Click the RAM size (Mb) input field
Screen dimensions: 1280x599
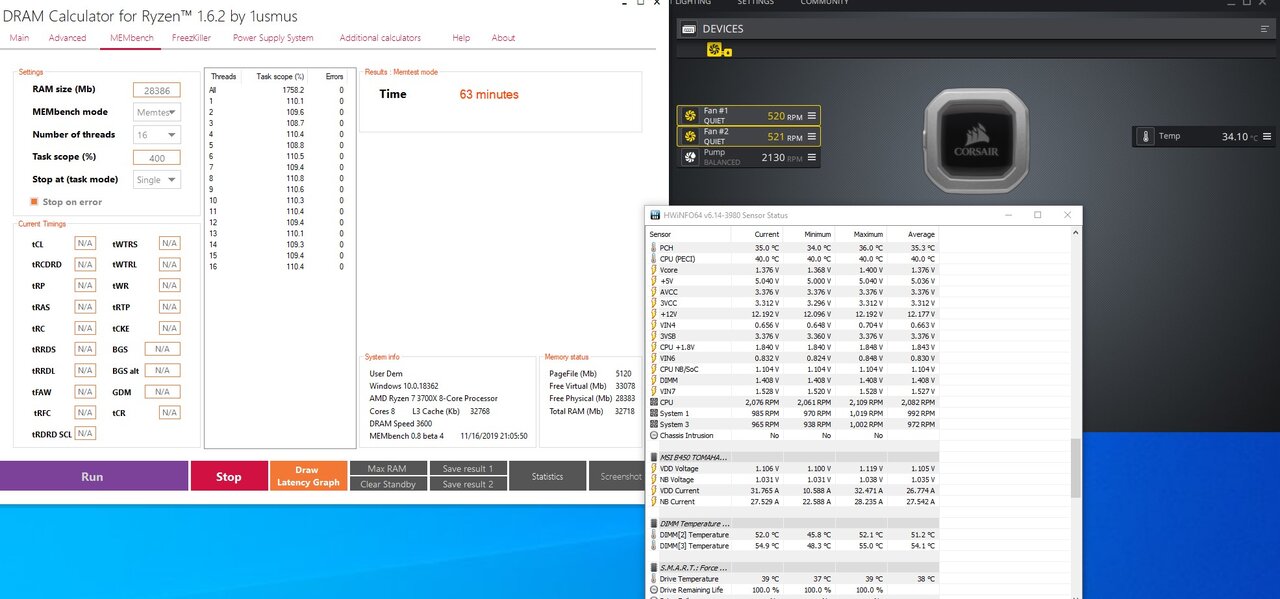pos(157,90)
